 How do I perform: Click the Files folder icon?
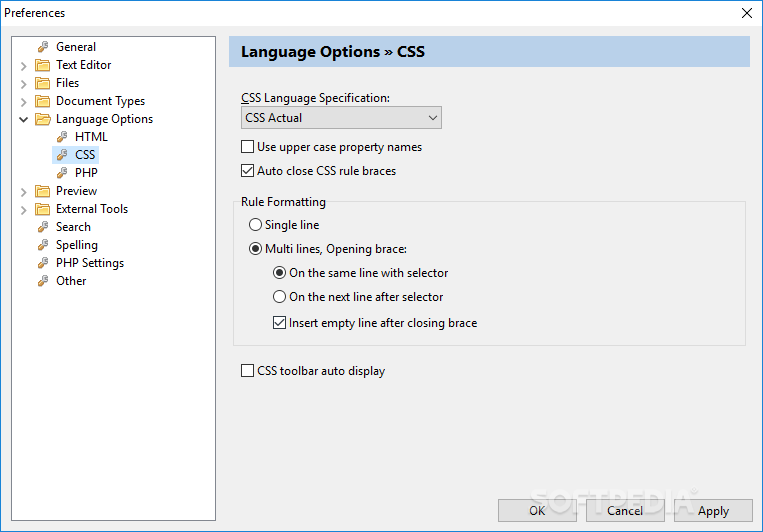click(x=43, y=83)
